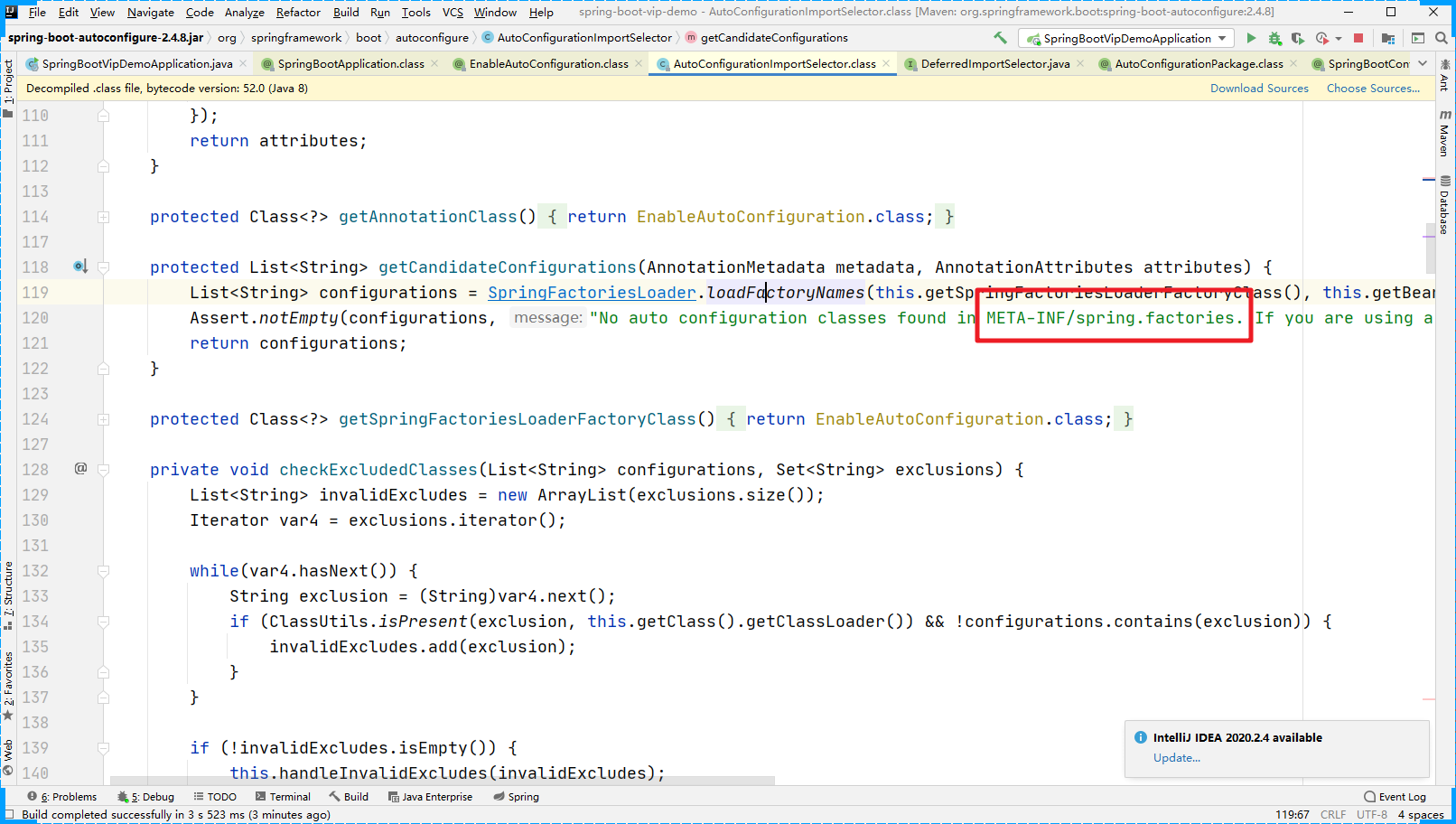Open the Maven tool window
The height and width of the screenshot is (824, 1456).
[x=1445, y=134]
